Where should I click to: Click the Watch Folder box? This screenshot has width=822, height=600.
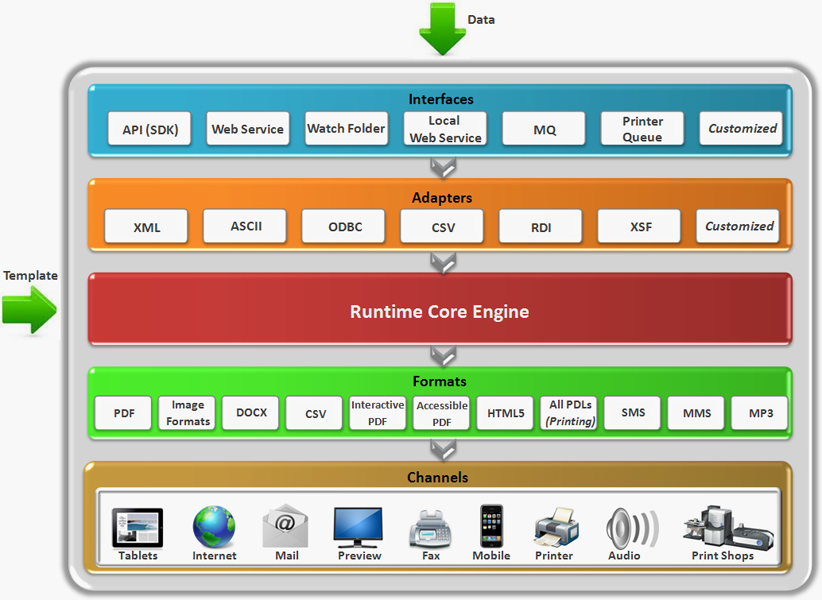click(x=347, y=128)
